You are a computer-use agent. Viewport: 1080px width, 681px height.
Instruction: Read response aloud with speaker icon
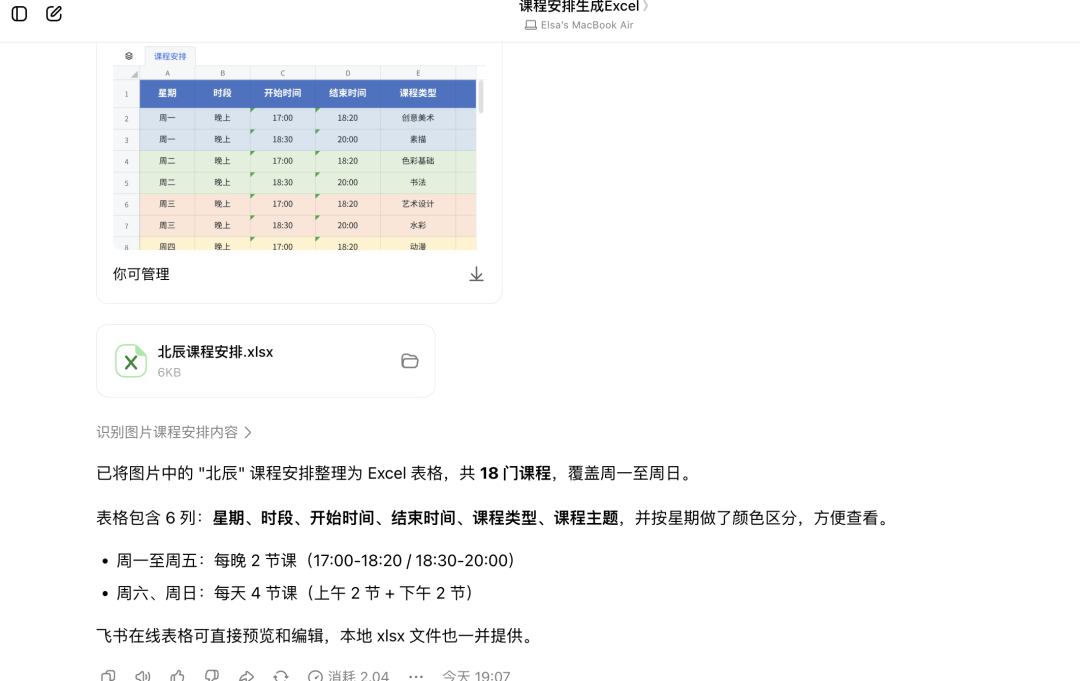click(143, 675)
